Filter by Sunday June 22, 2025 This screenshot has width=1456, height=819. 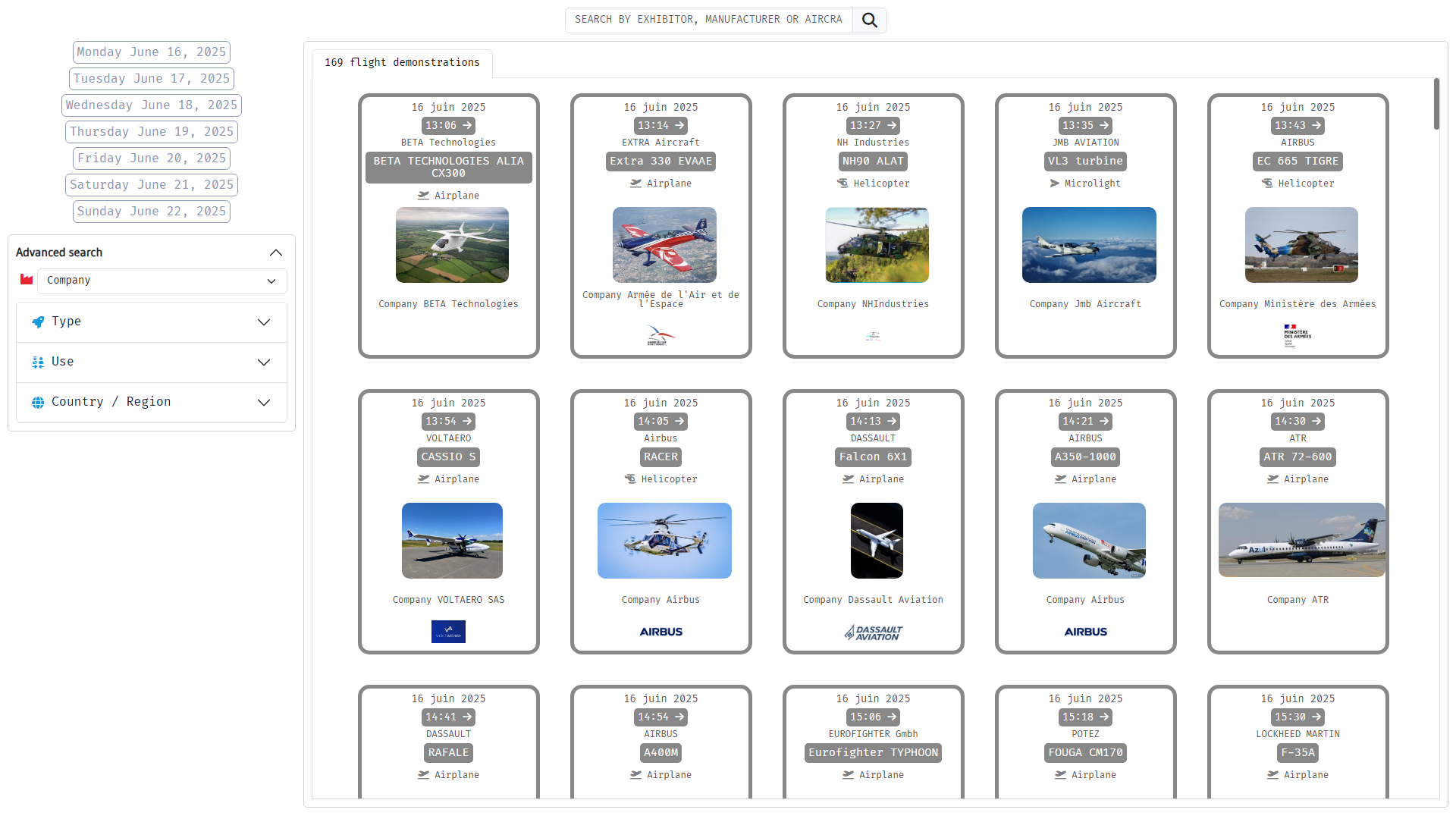(x=152, y=212)
